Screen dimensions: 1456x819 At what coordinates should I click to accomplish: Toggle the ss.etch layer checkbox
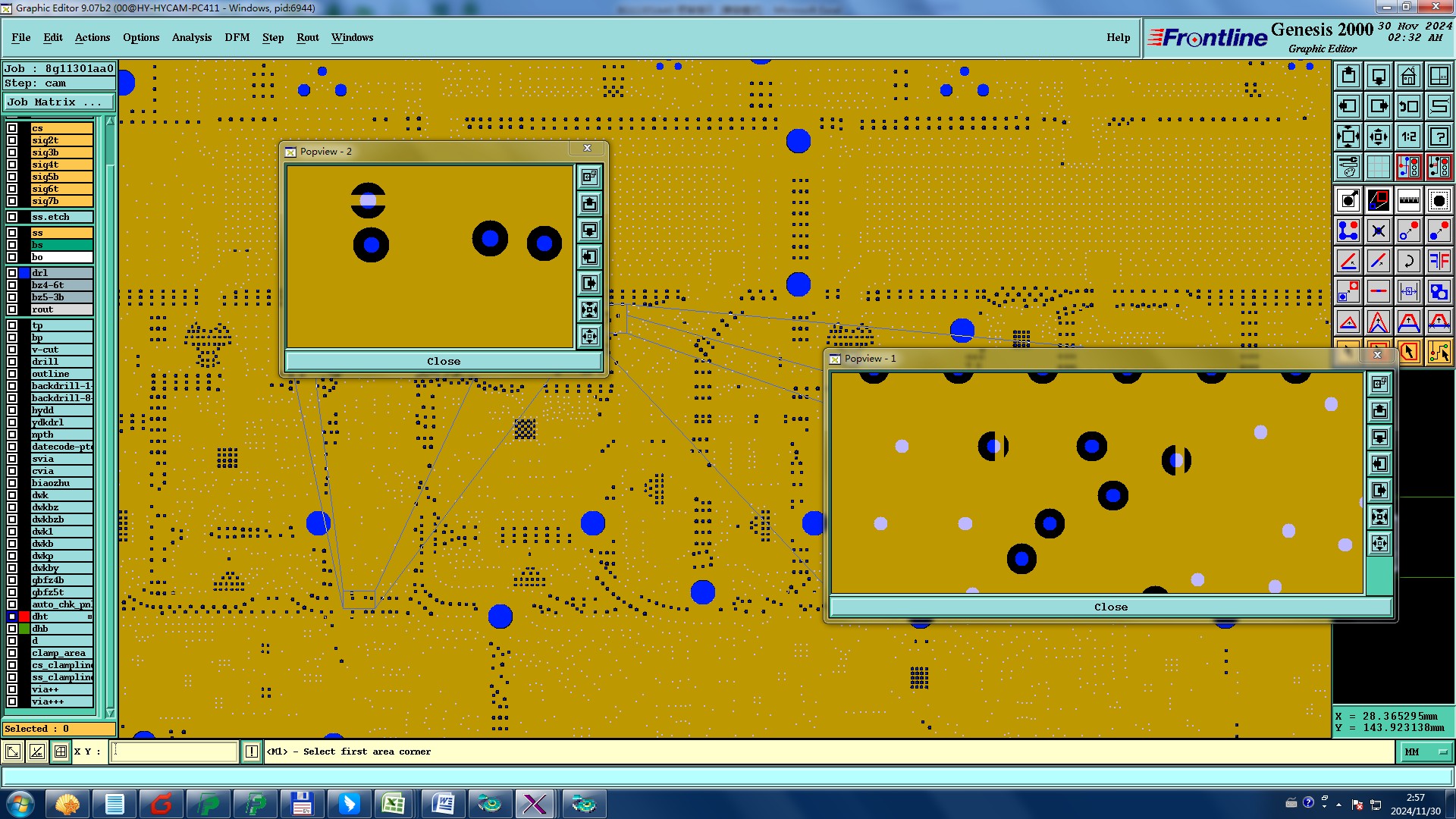point(12,217)
